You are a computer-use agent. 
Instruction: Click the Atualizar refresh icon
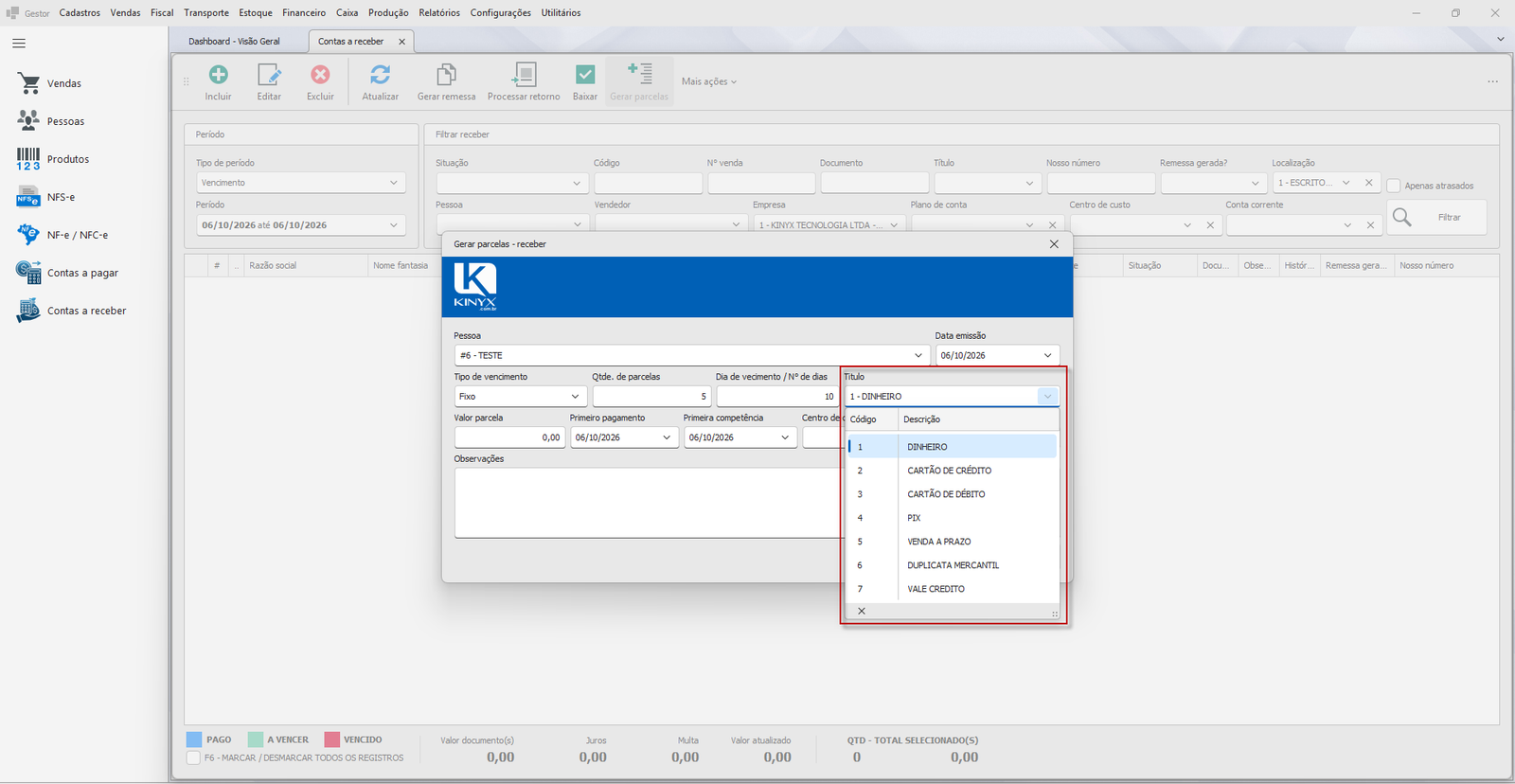(380, 75)
